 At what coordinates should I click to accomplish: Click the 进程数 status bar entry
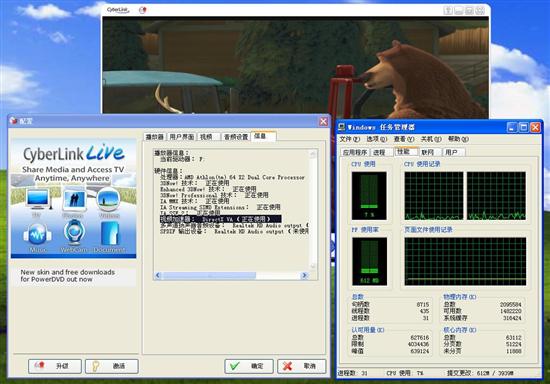tap(353, 373)
